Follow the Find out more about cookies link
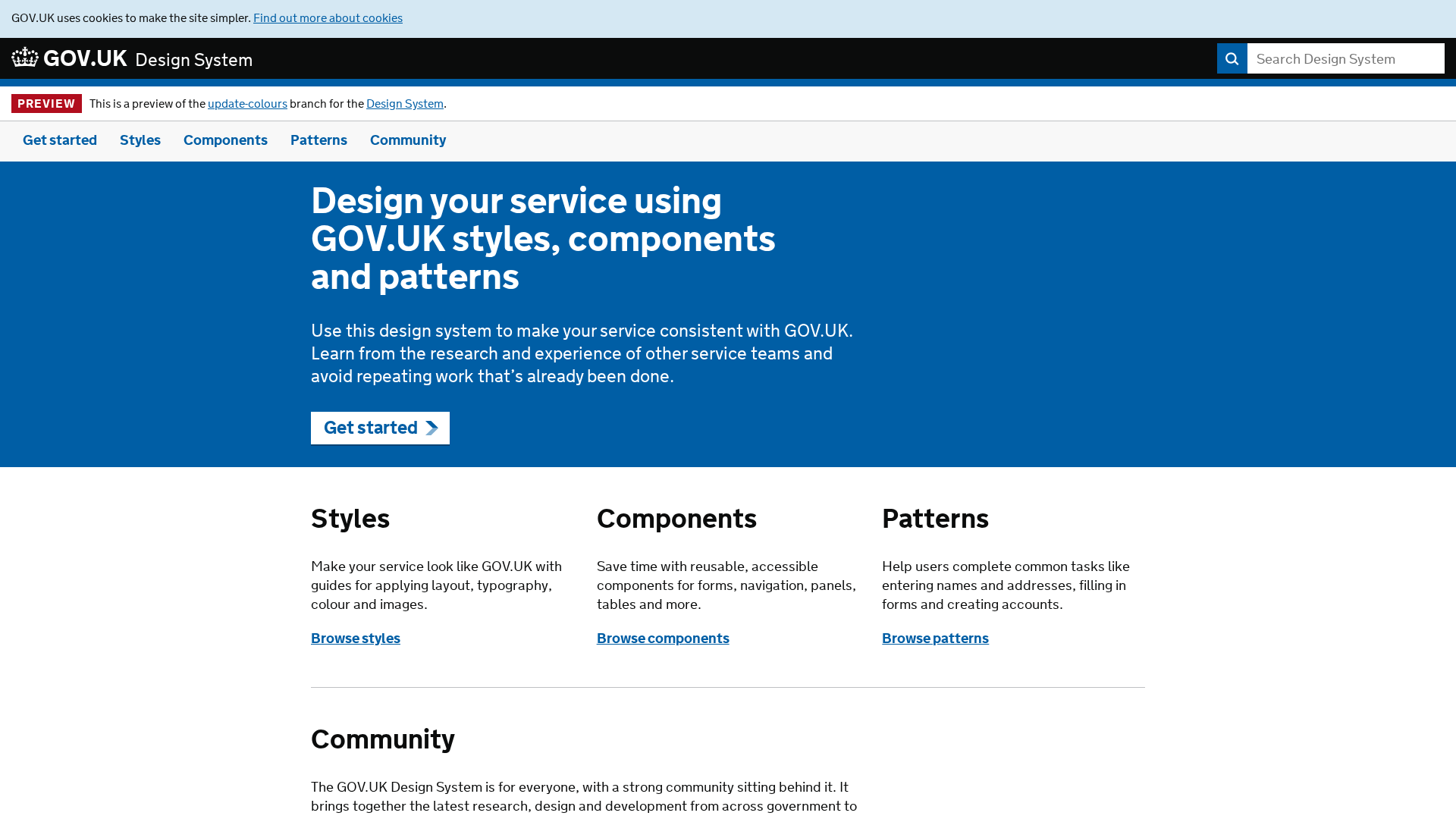1456x819 pixels. (328, 18)
